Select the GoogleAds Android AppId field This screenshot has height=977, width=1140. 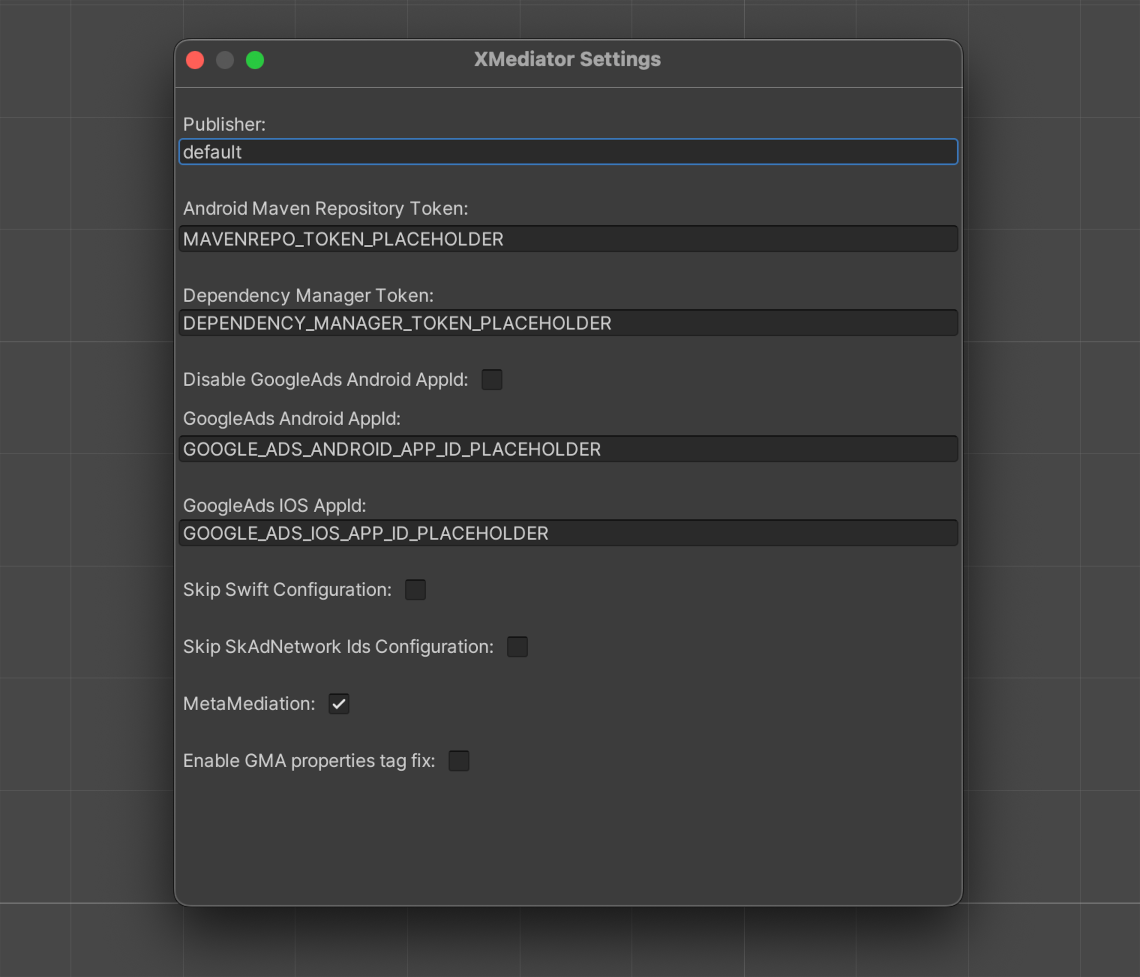click(x=568, y=449)
